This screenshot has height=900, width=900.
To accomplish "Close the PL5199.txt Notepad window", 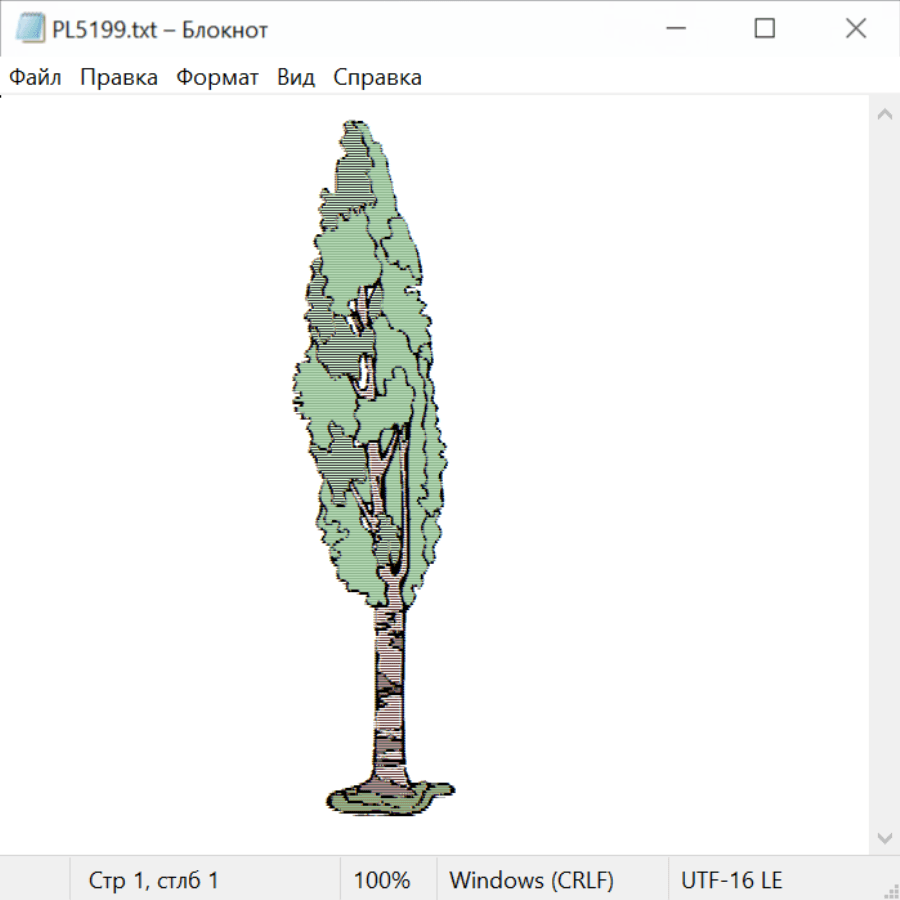I will (855, 29).
